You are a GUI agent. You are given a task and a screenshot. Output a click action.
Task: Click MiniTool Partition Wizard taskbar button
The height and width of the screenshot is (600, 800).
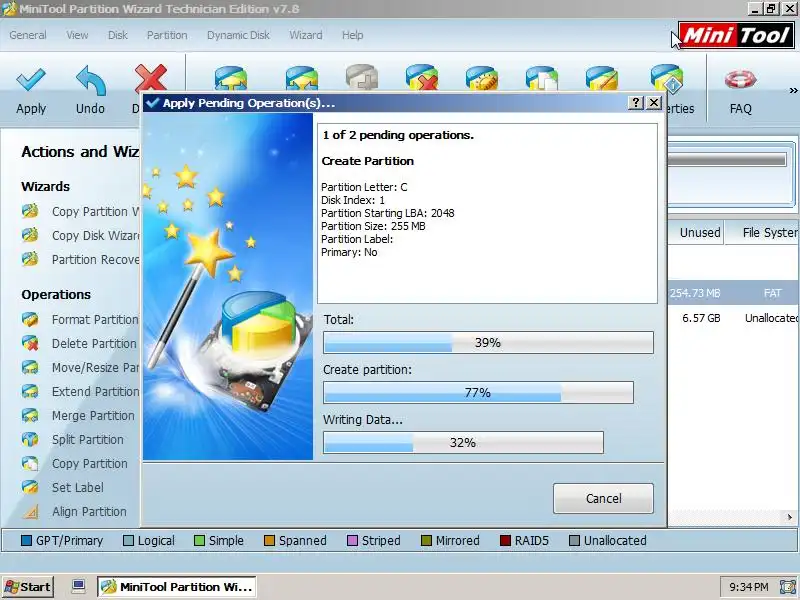[x=177, y=587]
